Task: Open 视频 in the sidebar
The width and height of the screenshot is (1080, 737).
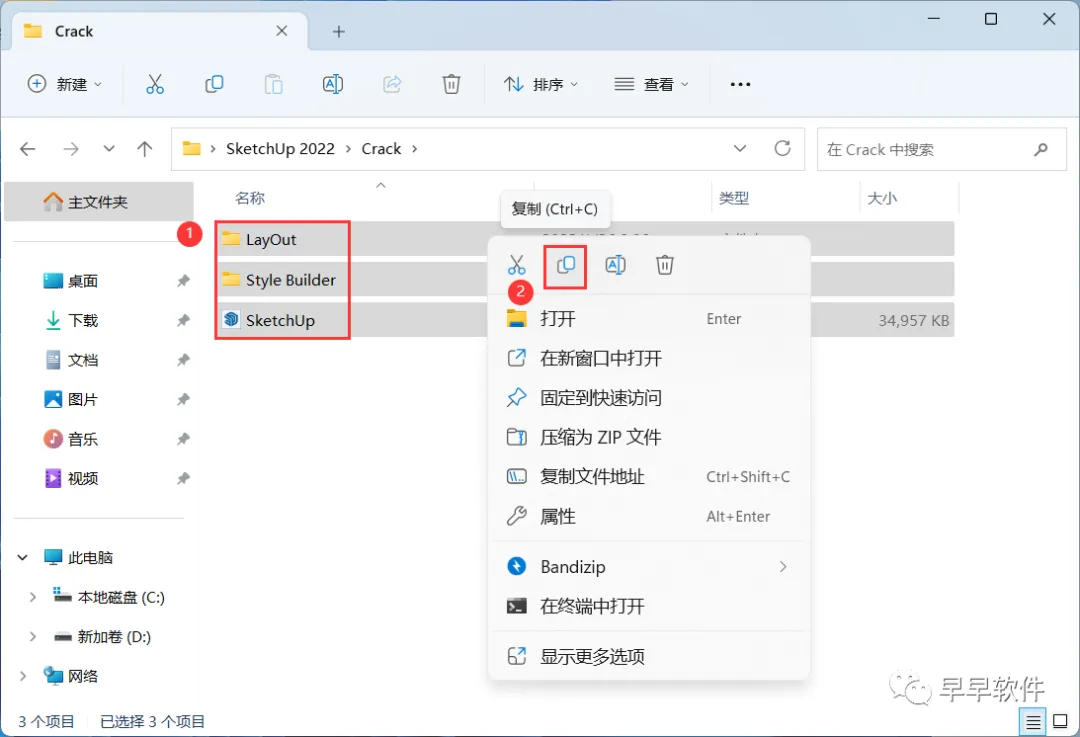Action: pos(83,478)
